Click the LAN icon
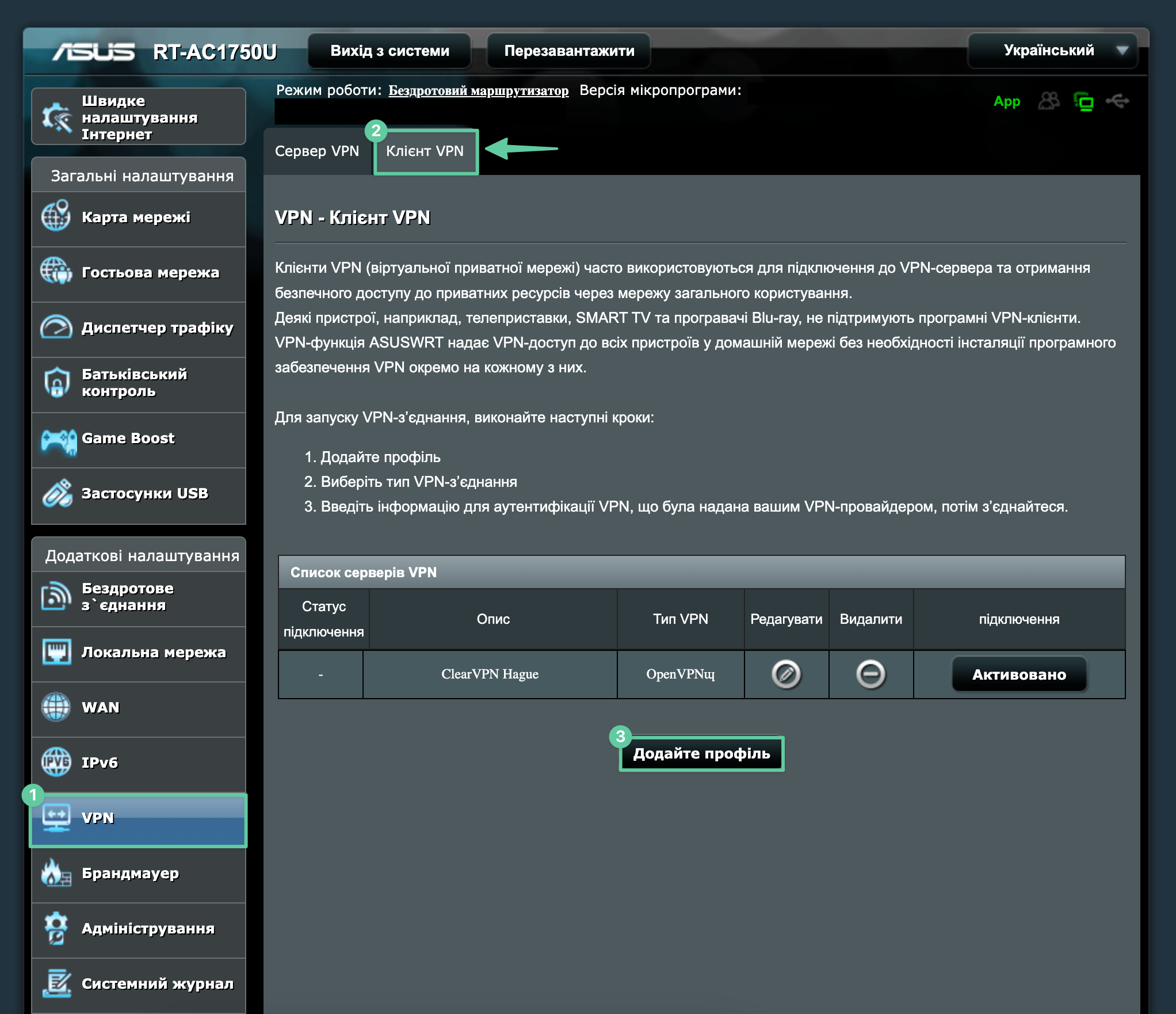This screenshot has width=1176, height=1014. (x=56, y=651)
